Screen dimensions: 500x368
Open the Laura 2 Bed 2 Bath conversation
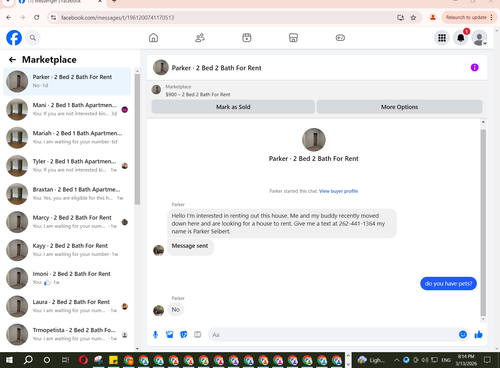[67, 306]
